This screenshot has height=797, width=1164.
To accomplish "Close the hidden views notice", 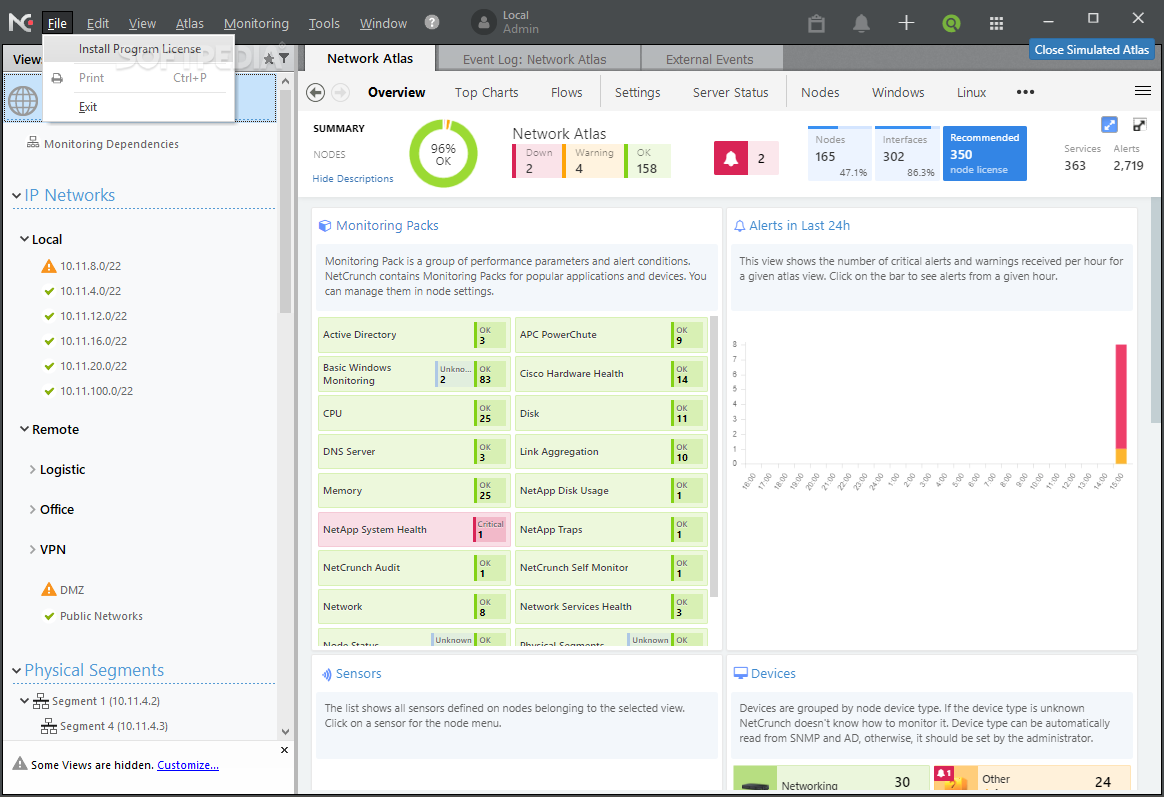I will (284, 750).
